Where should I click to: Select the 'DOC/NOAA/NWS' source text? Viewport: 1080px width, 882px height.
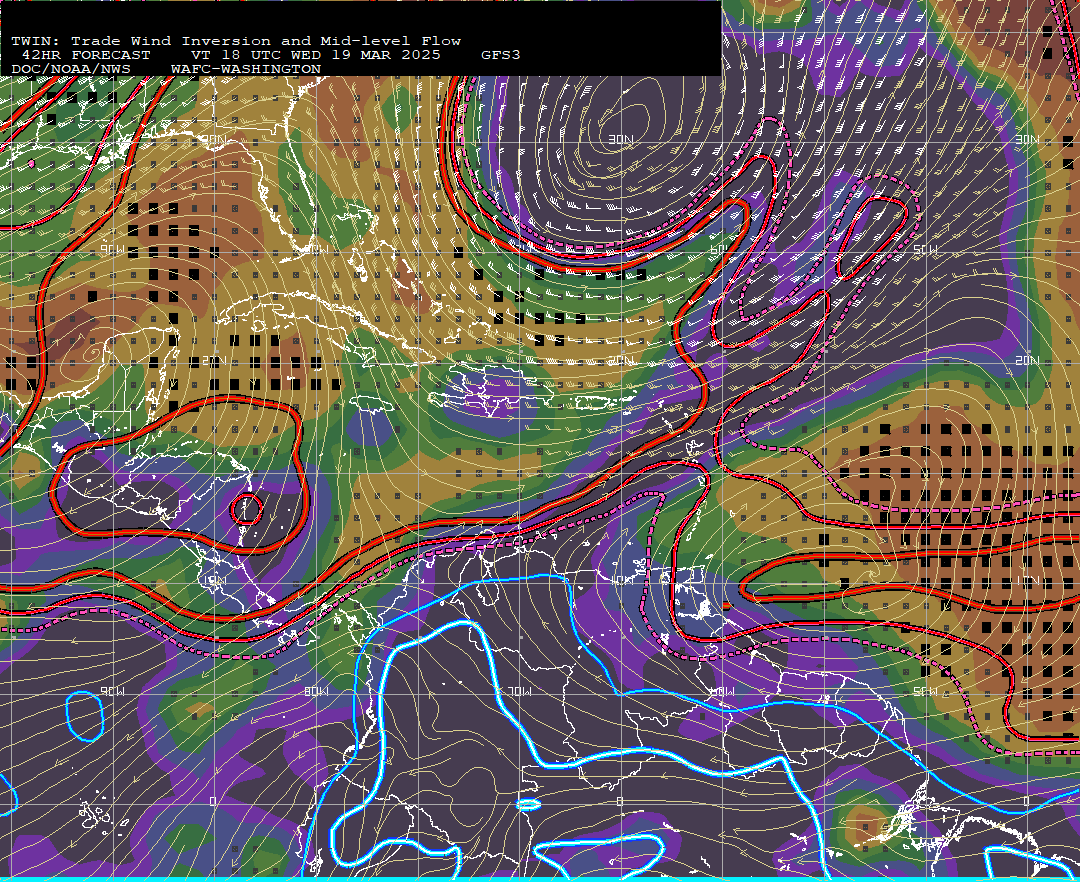point(71,70)
